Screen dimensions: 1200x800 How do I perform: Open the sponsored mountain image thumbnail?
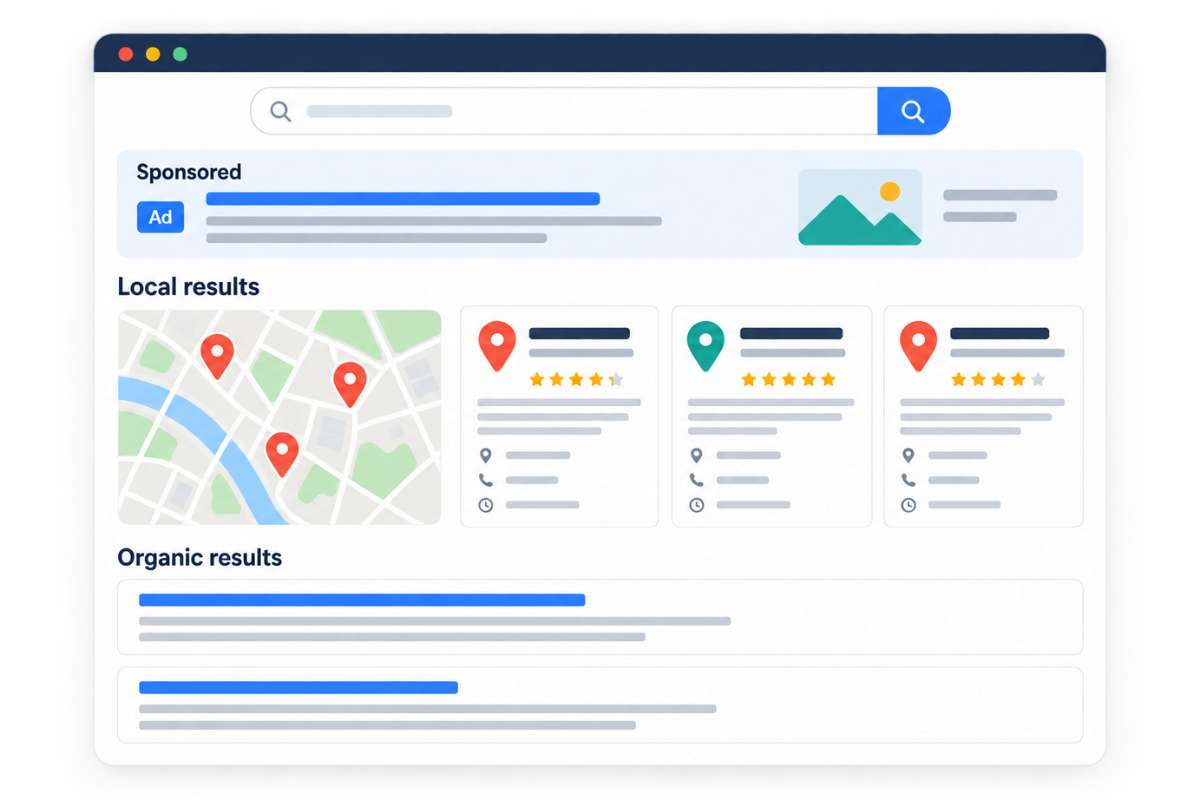pyautogui.click(x=860, y=207)
